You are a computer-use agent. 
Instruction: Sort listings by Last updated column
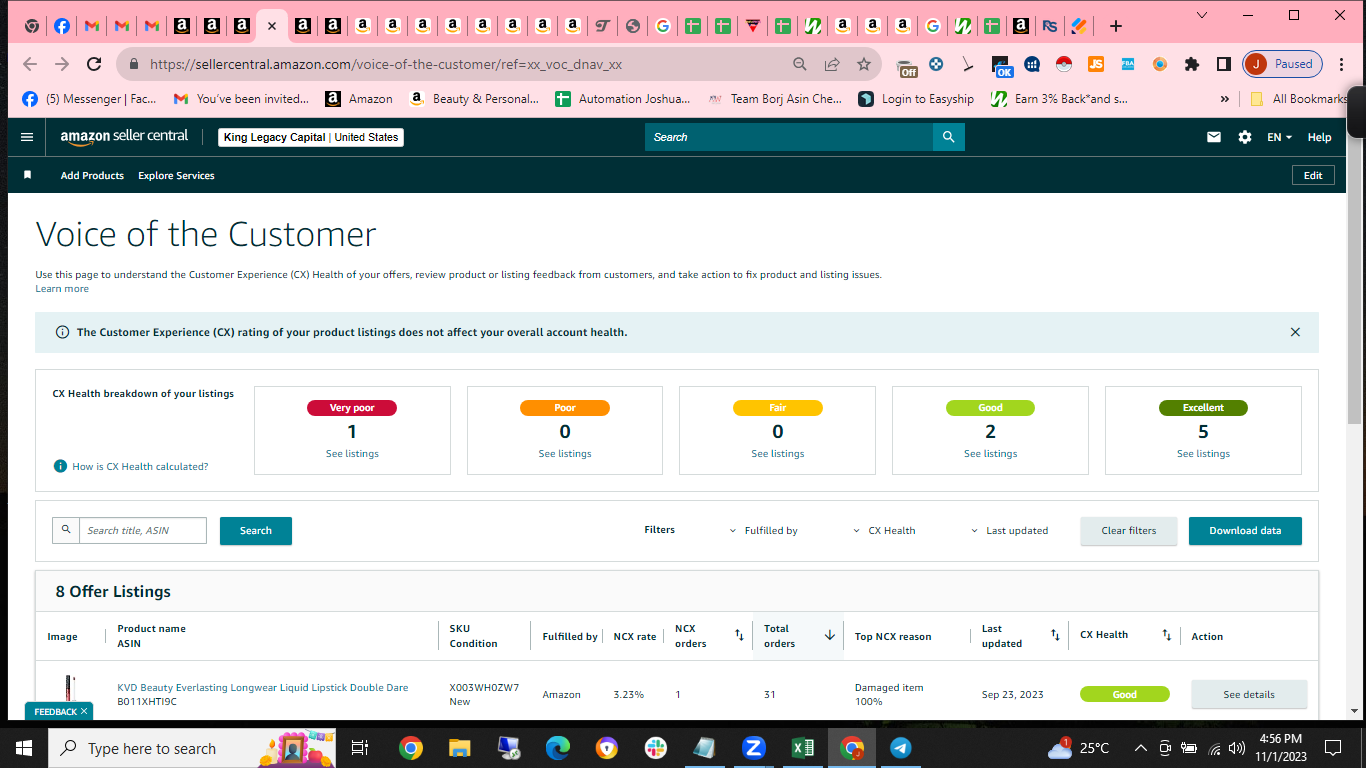[x=1055, y=635]
